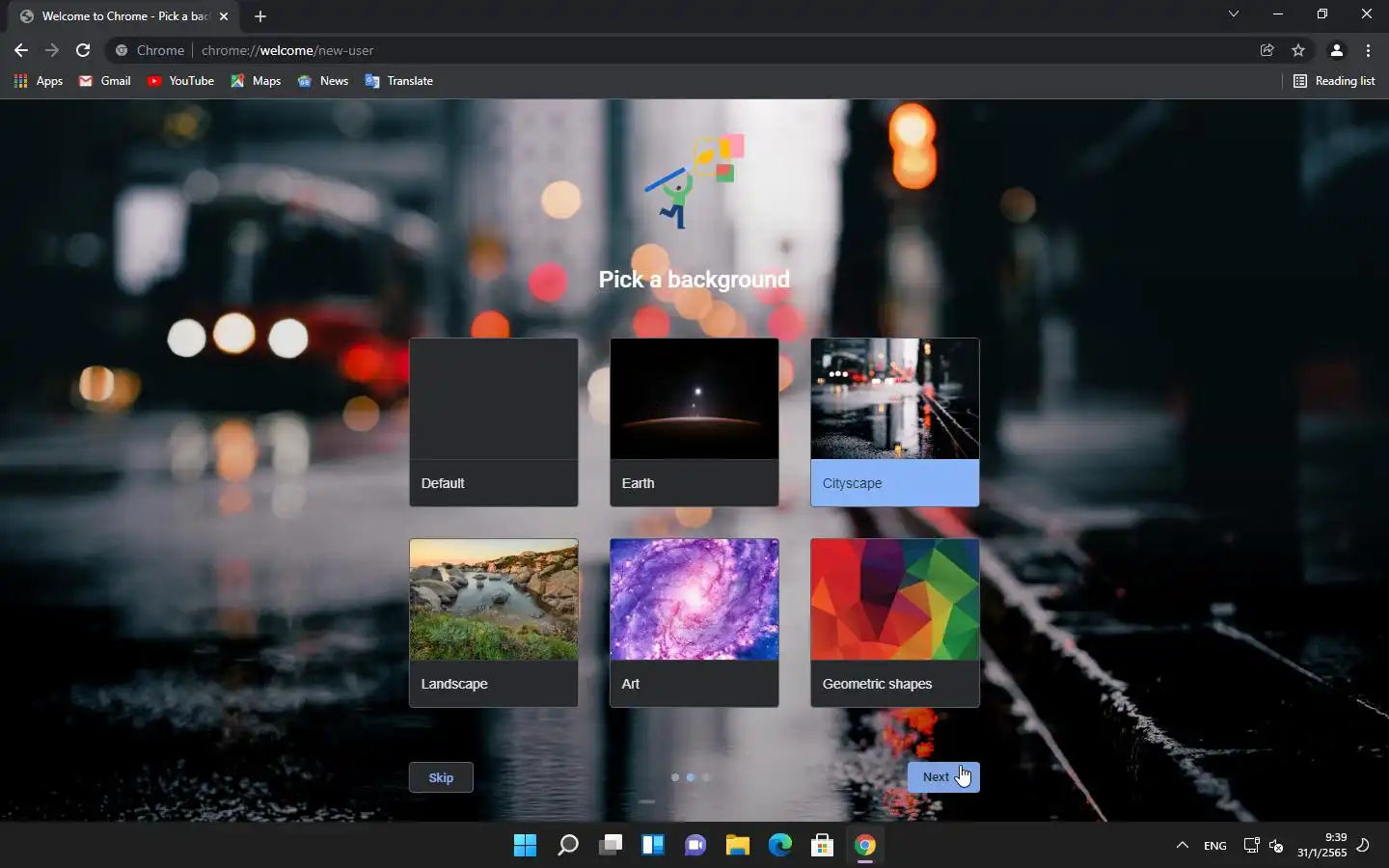The width and height of the screenshot is (1389, 868).
Task: Open the Chrome profile avatar menu
Action: click(x=1337, y=50)
